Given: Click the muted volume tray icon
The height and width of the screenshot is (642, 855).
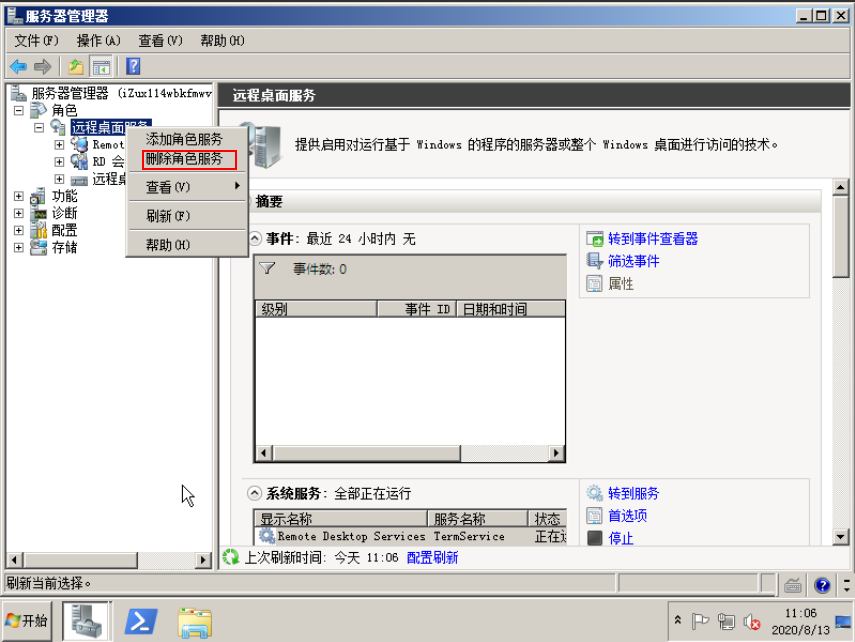Looking at the screenshot, I should [x=752, y=621].
